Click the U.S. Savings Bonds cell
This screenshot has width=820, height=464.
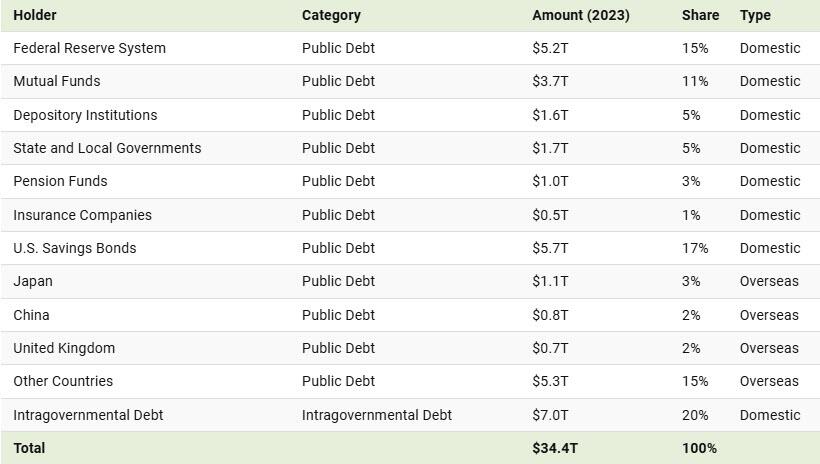pos(74,248)
